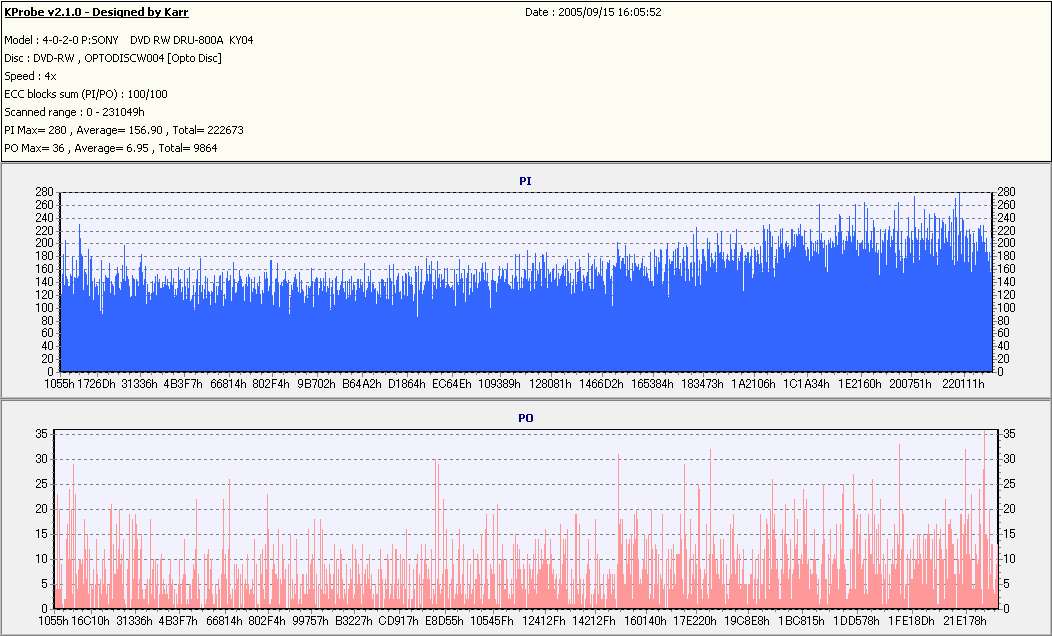Screen dimensions: 1052x636
Task: Click PI axis label 1C1A34h
Action: click(x=806, y=384)
